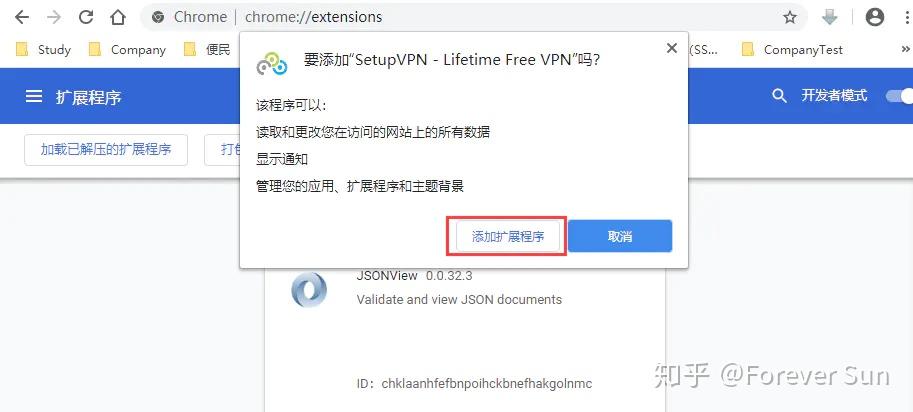Open the Company bookmarks folder
The image size is (913, 412).
127,50
